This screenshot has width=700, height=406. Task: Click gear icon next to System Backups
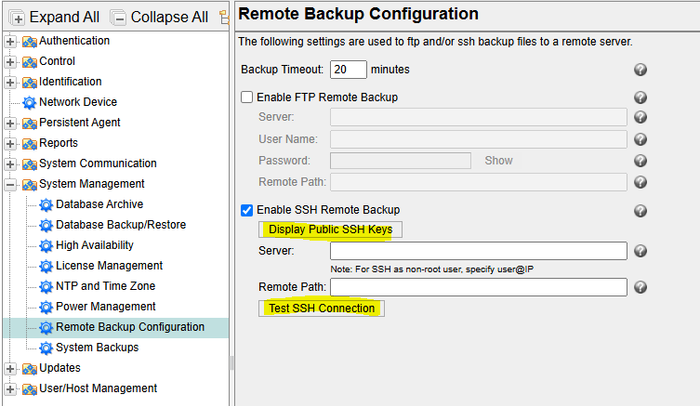46,348
